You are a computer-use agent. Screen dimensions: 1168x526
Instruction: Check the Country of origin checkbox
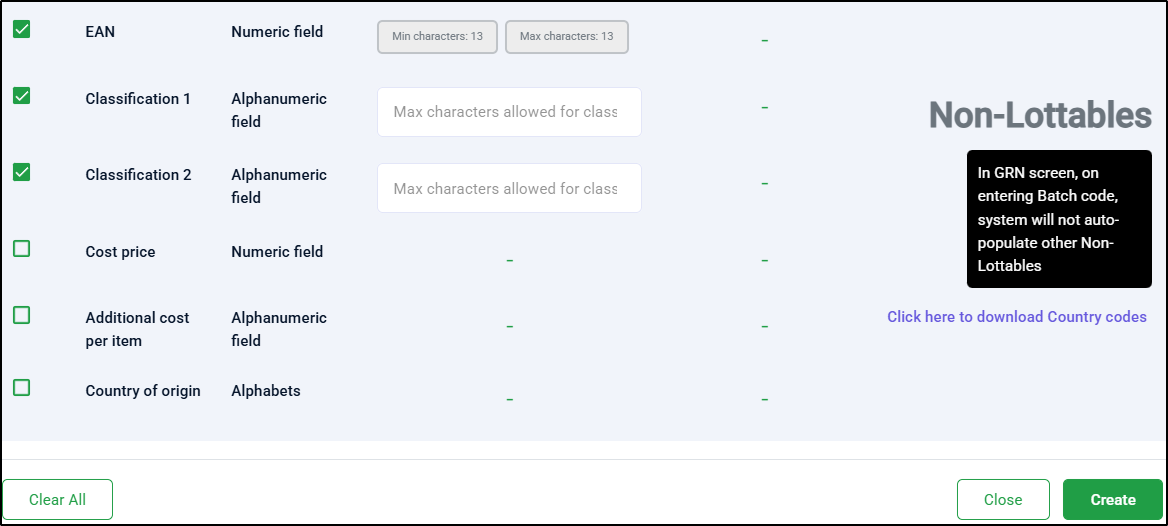tap(21, 387)
